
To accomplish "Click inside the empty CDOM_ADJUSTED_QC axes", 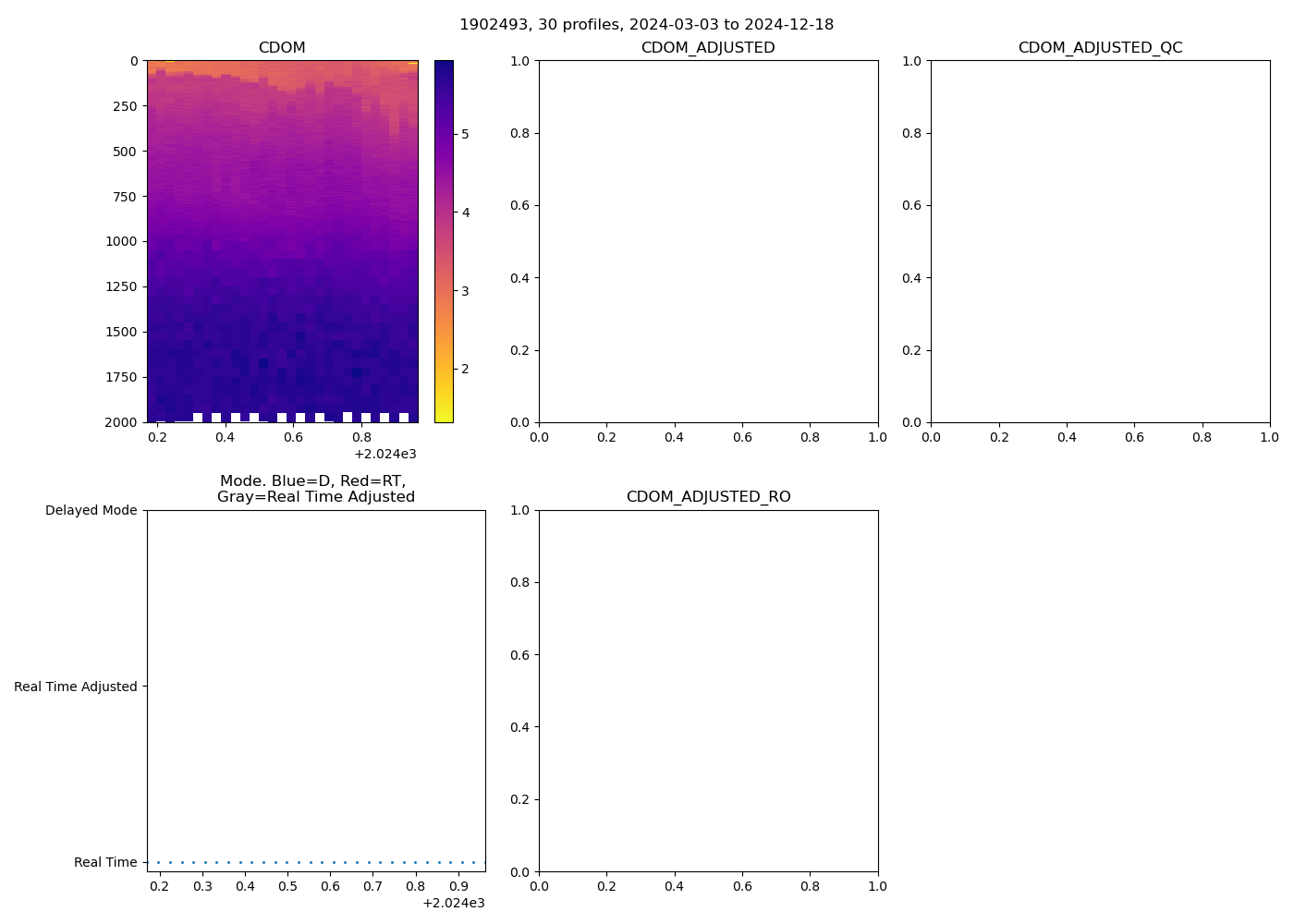I will pos(1100,240).
